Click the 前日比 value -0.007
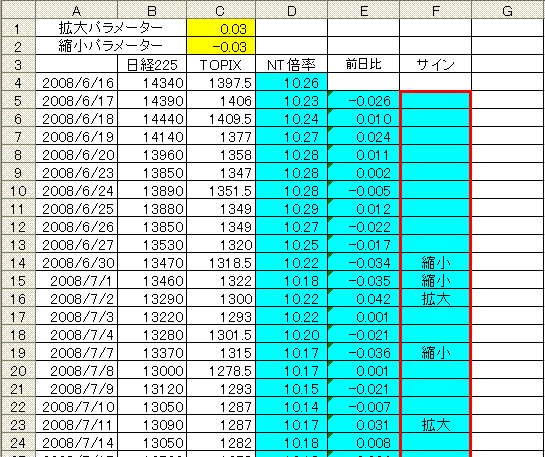The width and height of the screenshot is (545, 457). click(364, 407)
